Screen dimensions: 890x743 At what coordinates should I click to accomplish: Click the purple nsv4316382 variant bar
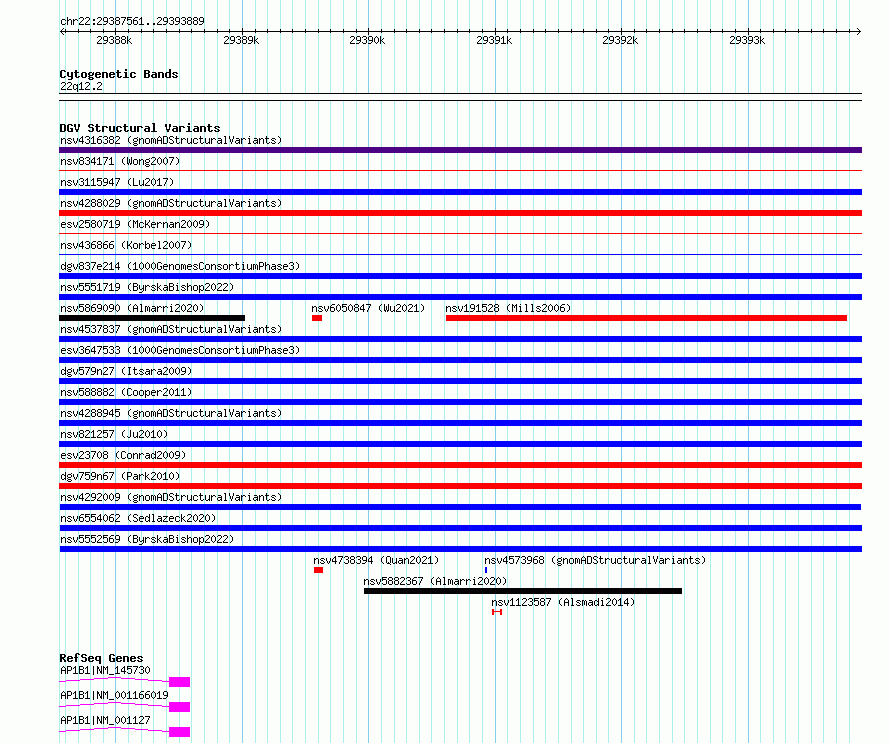coord(460,150)
